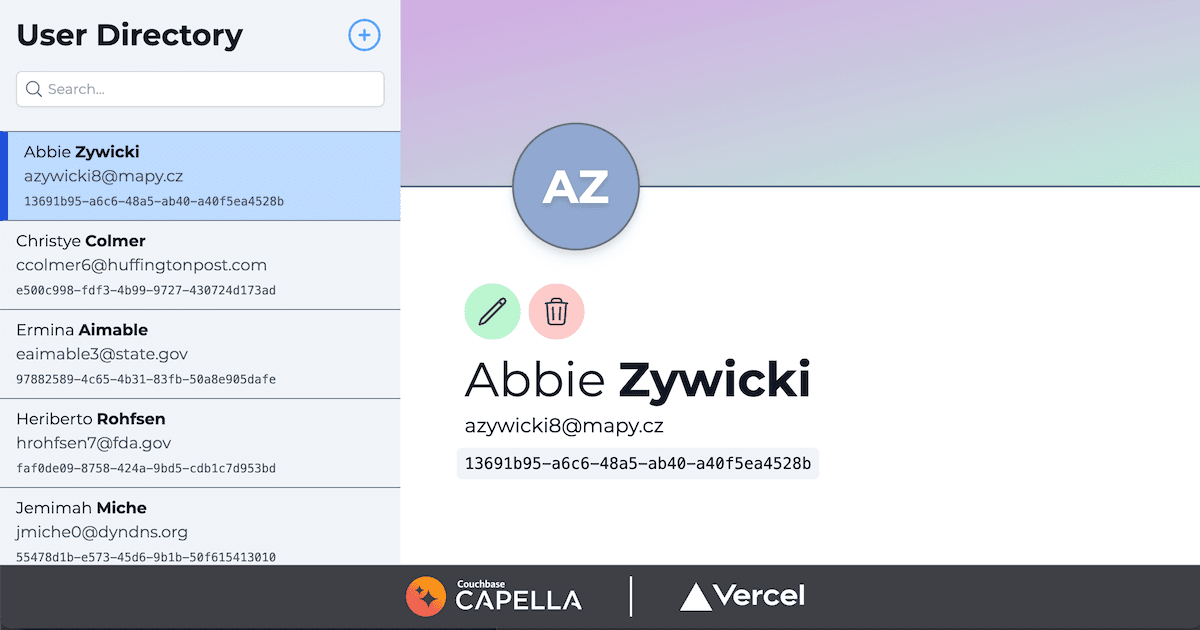
Task: Open Ermina Aimable's profile
Action: 200,354
